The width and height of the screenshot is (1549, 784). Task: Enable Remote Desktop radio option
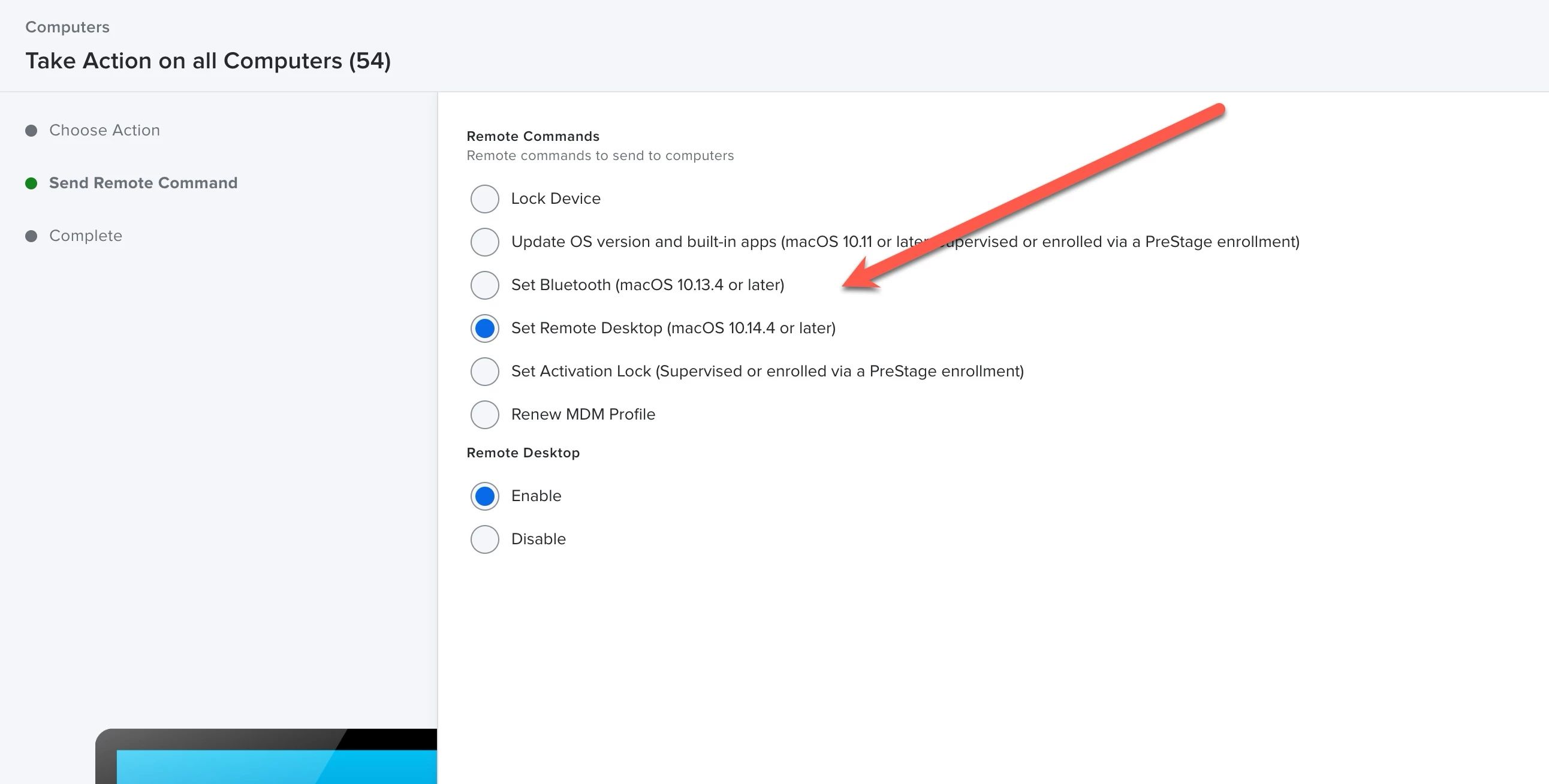(485, 496)
